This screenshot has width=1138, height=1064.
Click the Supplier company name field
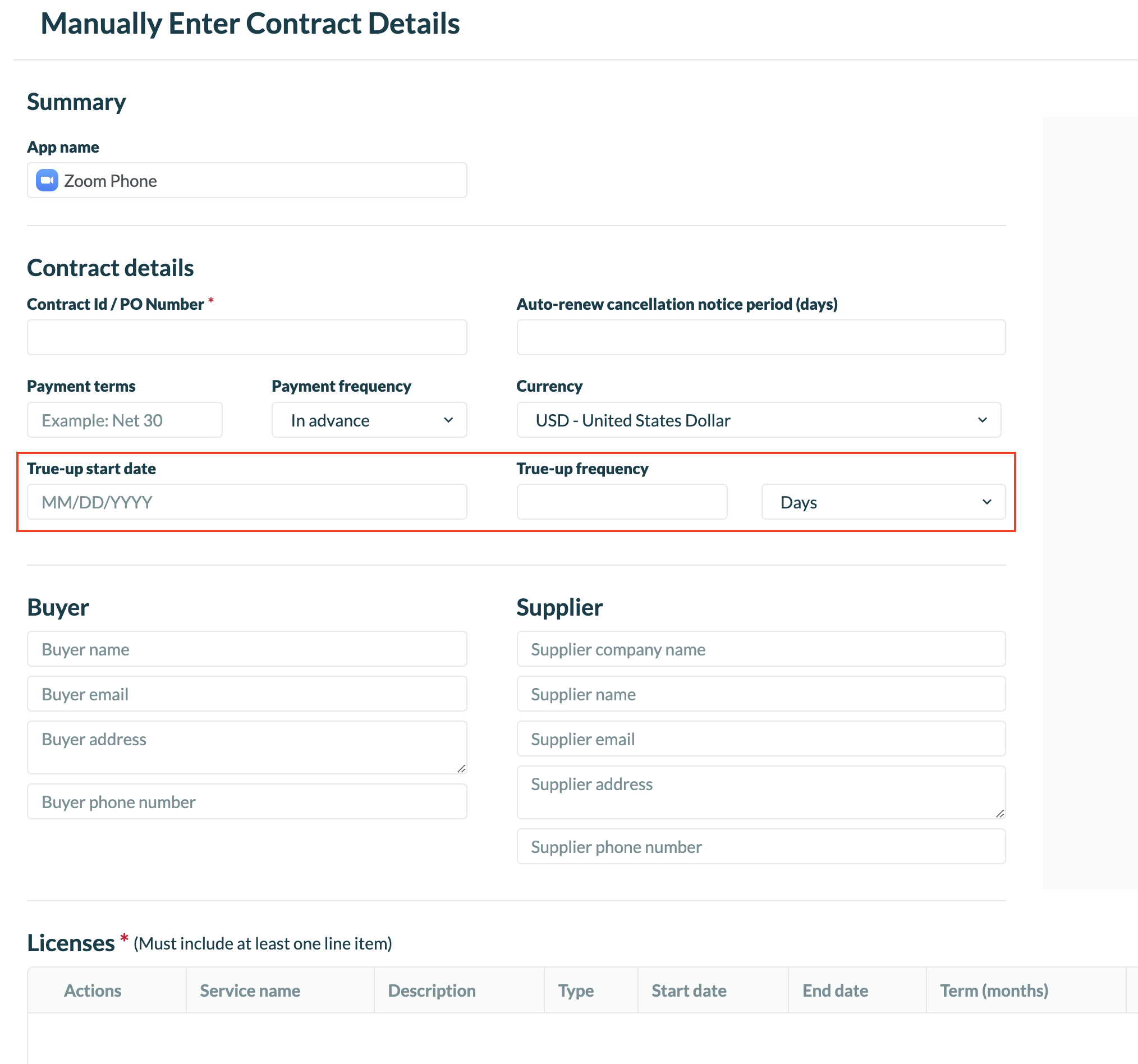[x=761, y=649]
